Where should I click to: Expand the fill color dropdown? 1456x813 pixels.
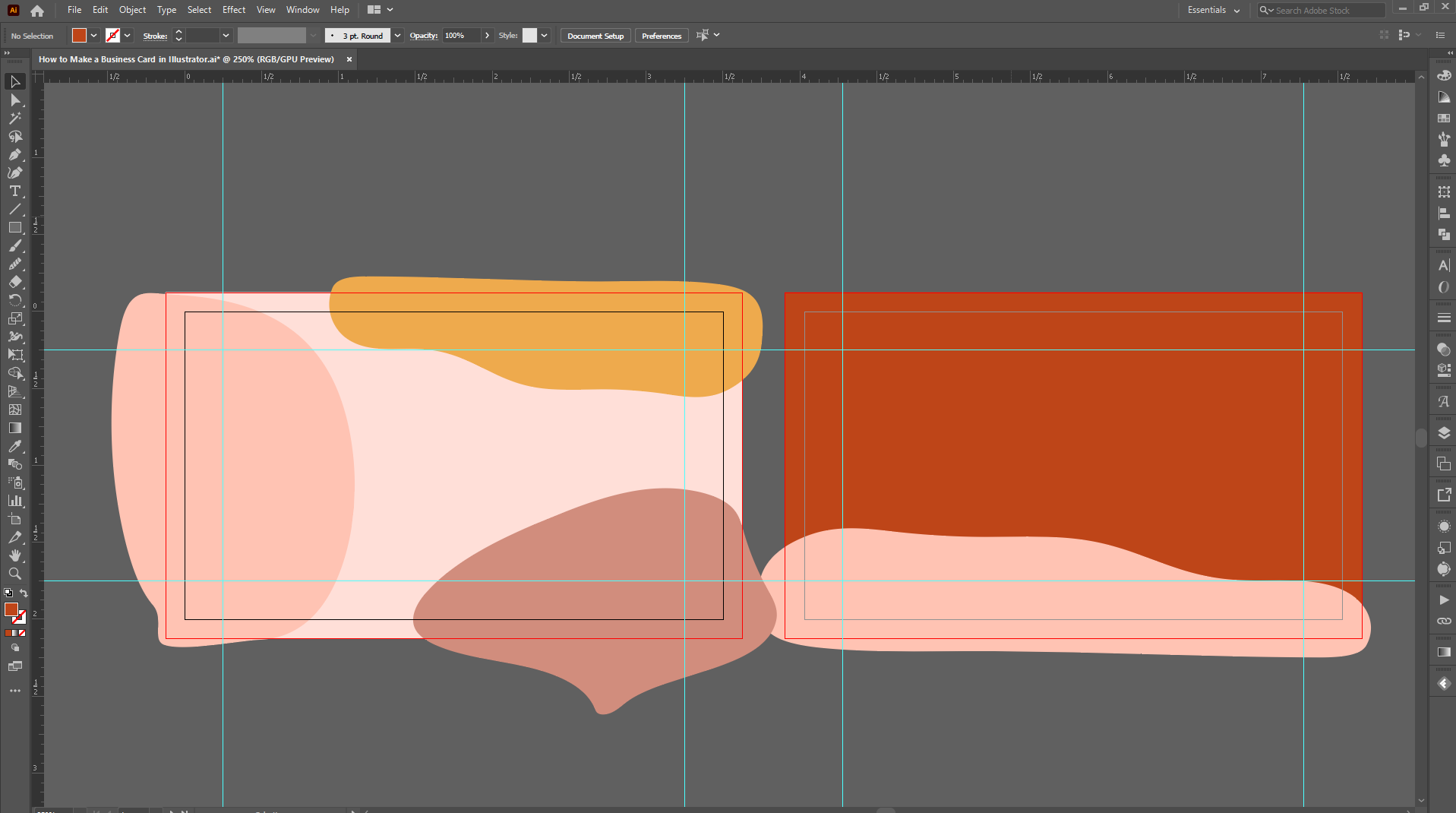[93, 36]
